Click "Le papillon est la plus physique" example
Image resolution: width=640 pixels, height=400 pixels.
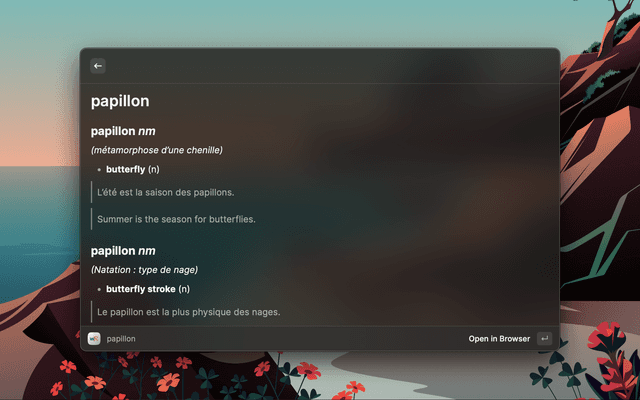point(189,312)
